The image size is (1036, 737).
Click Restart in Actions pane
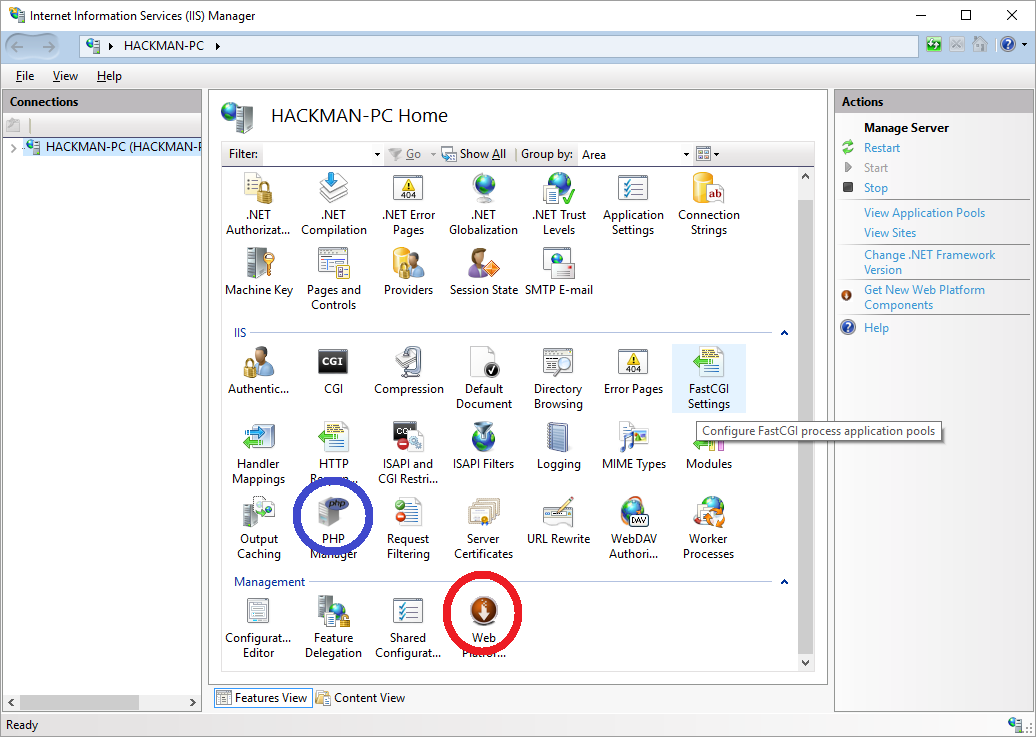881,148
